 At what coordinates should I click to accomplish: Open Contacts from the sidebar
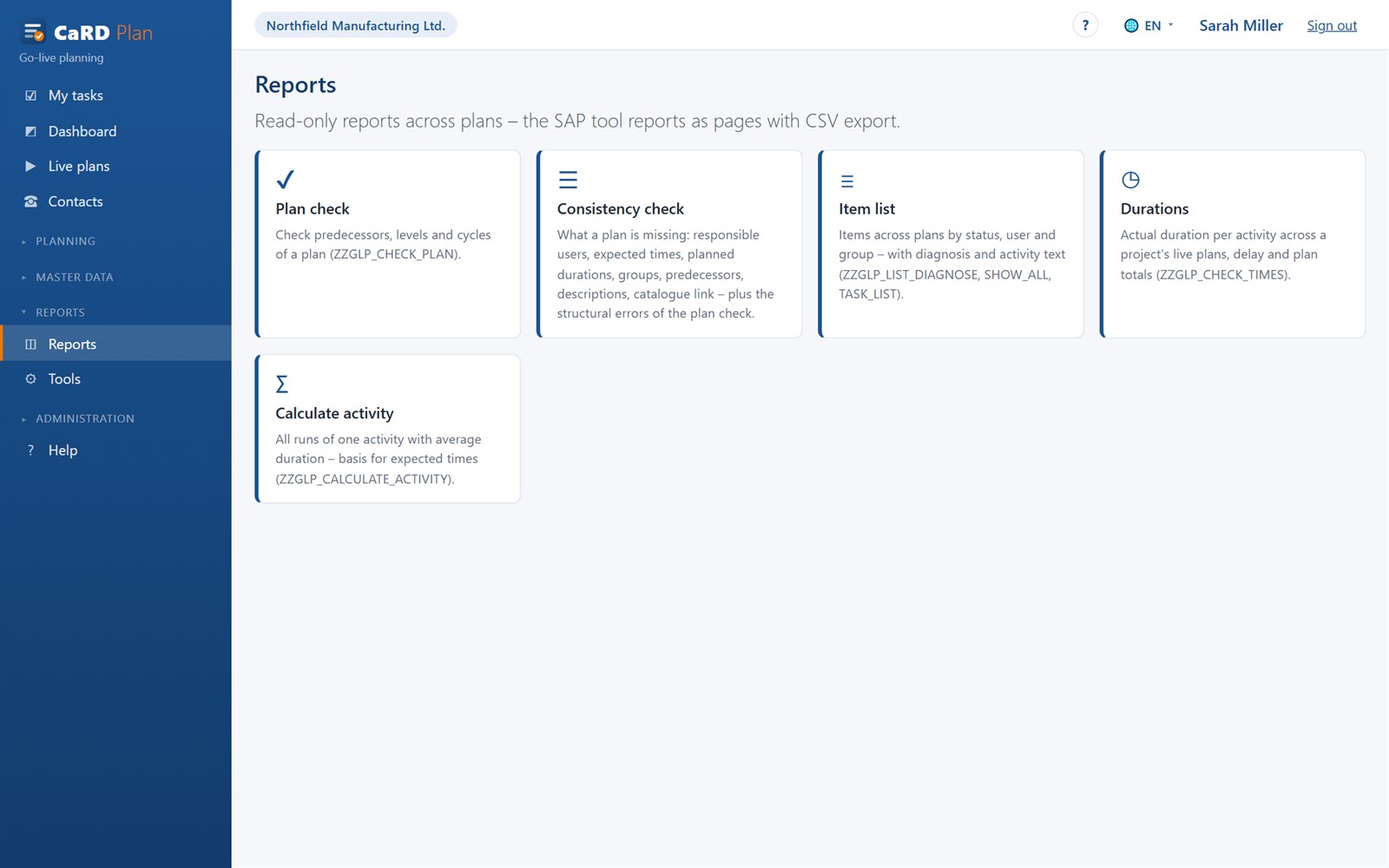(x=115, y=201)
